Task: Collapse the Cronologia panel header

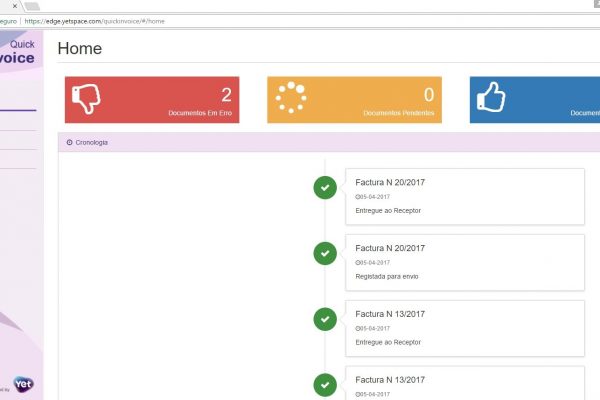Action: 300,142
